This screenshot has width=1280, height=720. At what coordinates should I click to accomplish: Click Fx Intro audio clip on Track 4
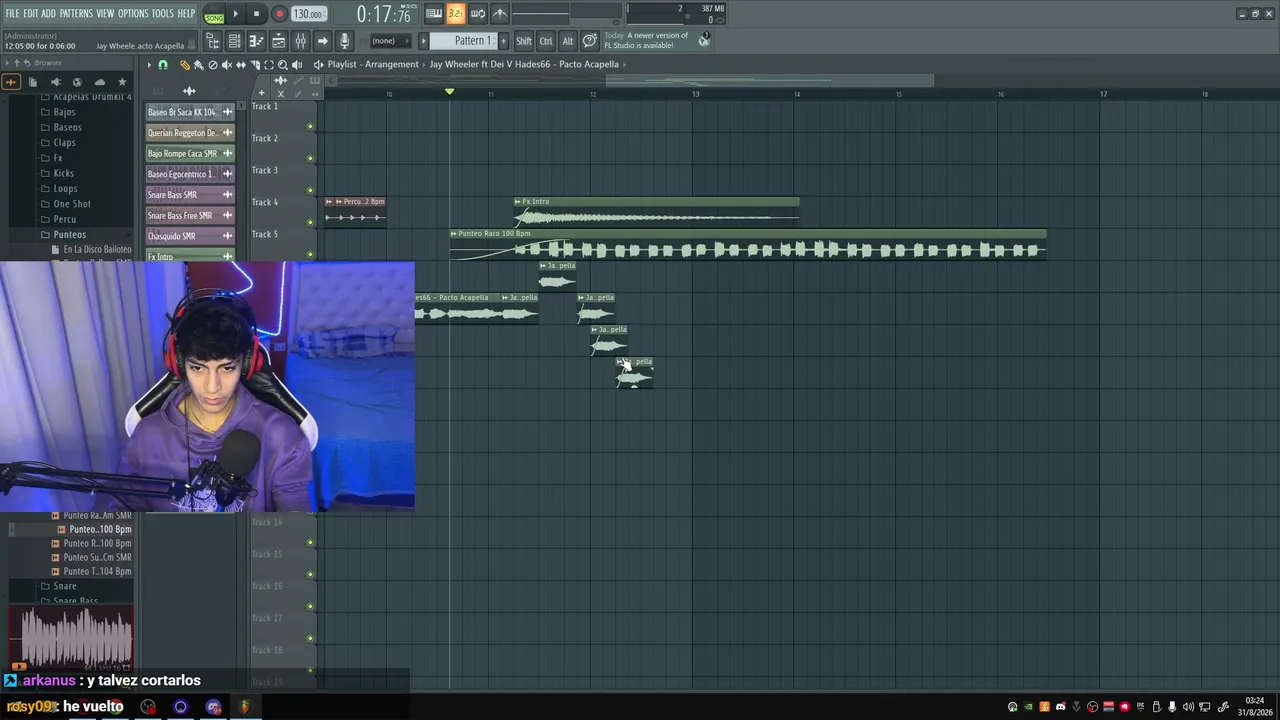pyautogui.click(x=657, y=212)
